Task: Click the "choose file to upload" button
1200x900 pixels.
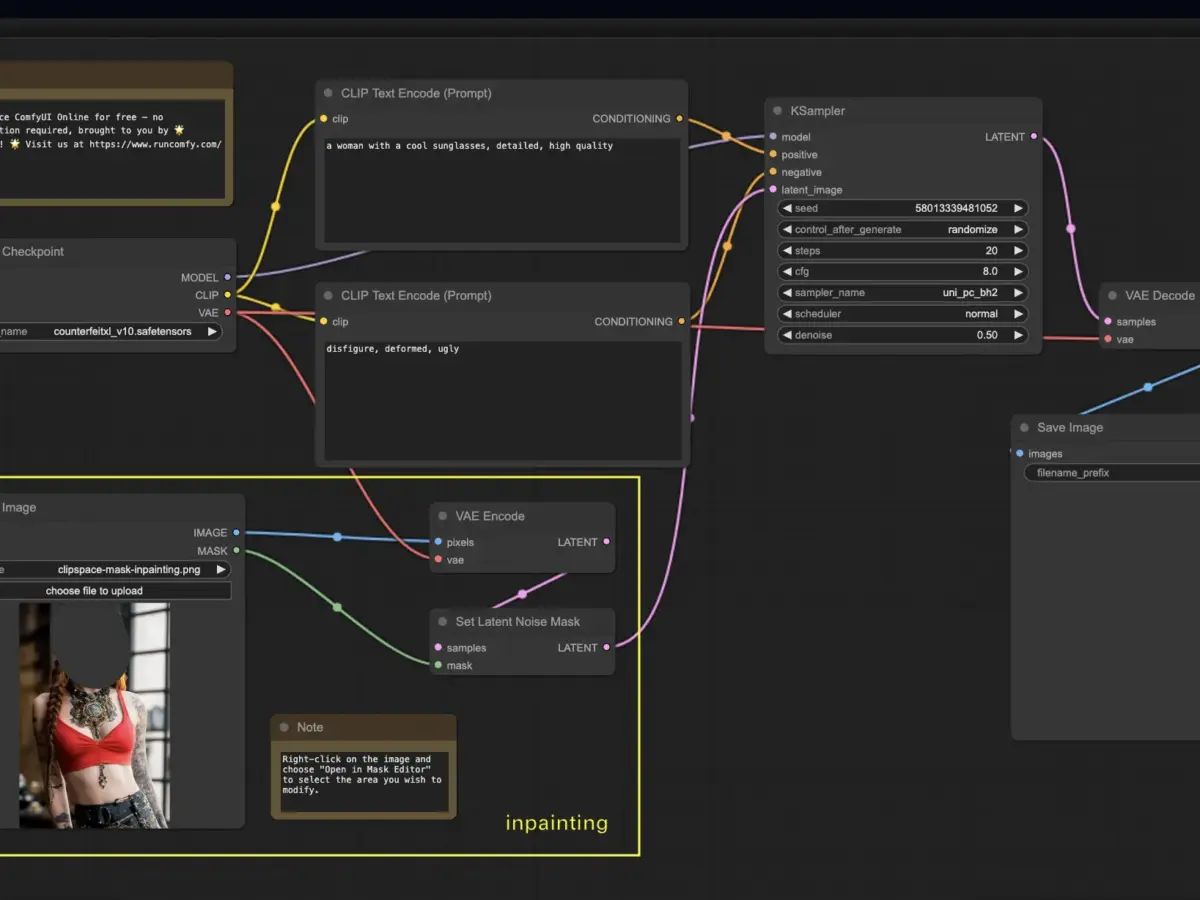Action: tap(94, 591)
